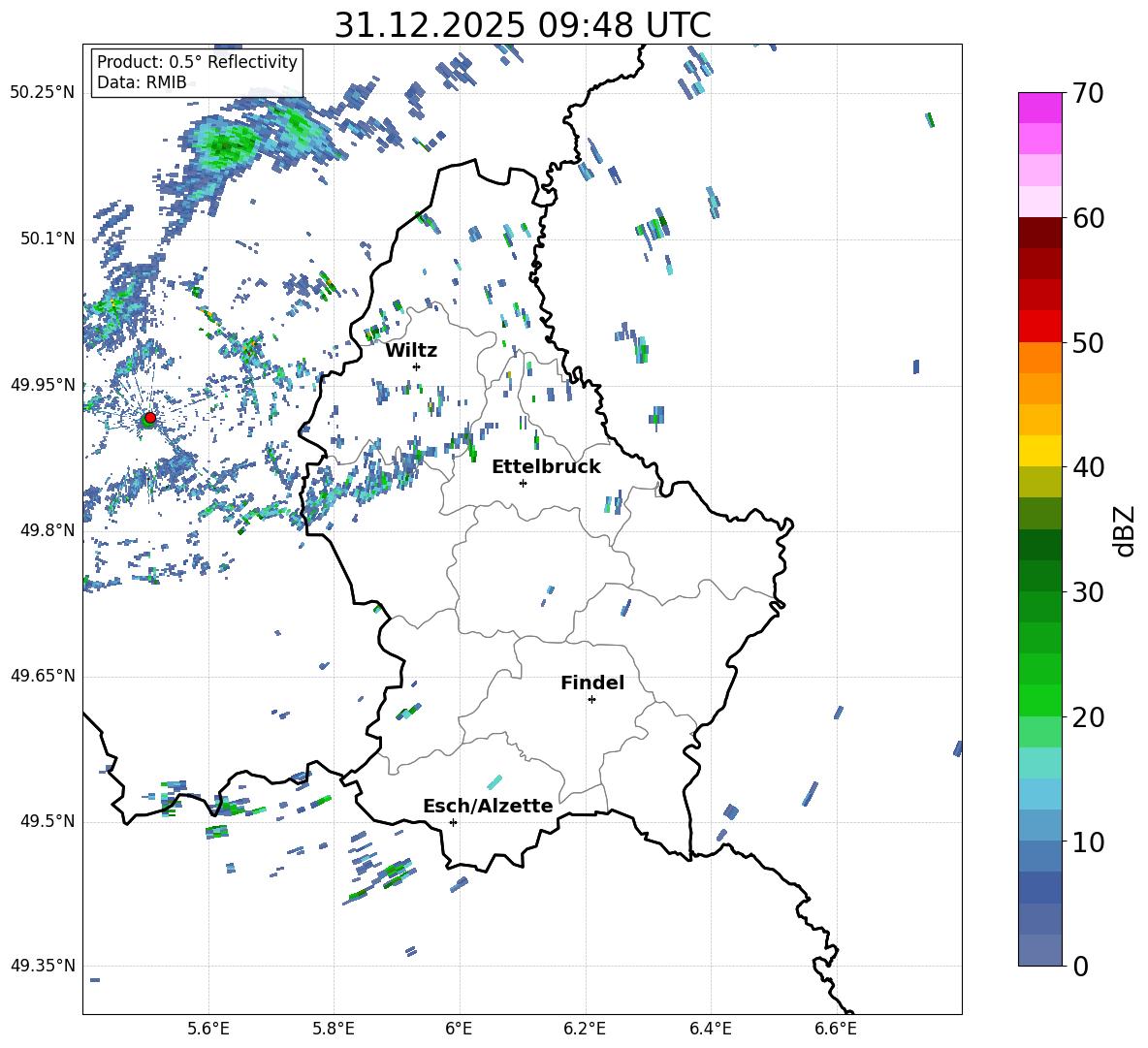Click the 6°E longitude label
This screenshot has height=1048, width=1148.
[459, 1030]
